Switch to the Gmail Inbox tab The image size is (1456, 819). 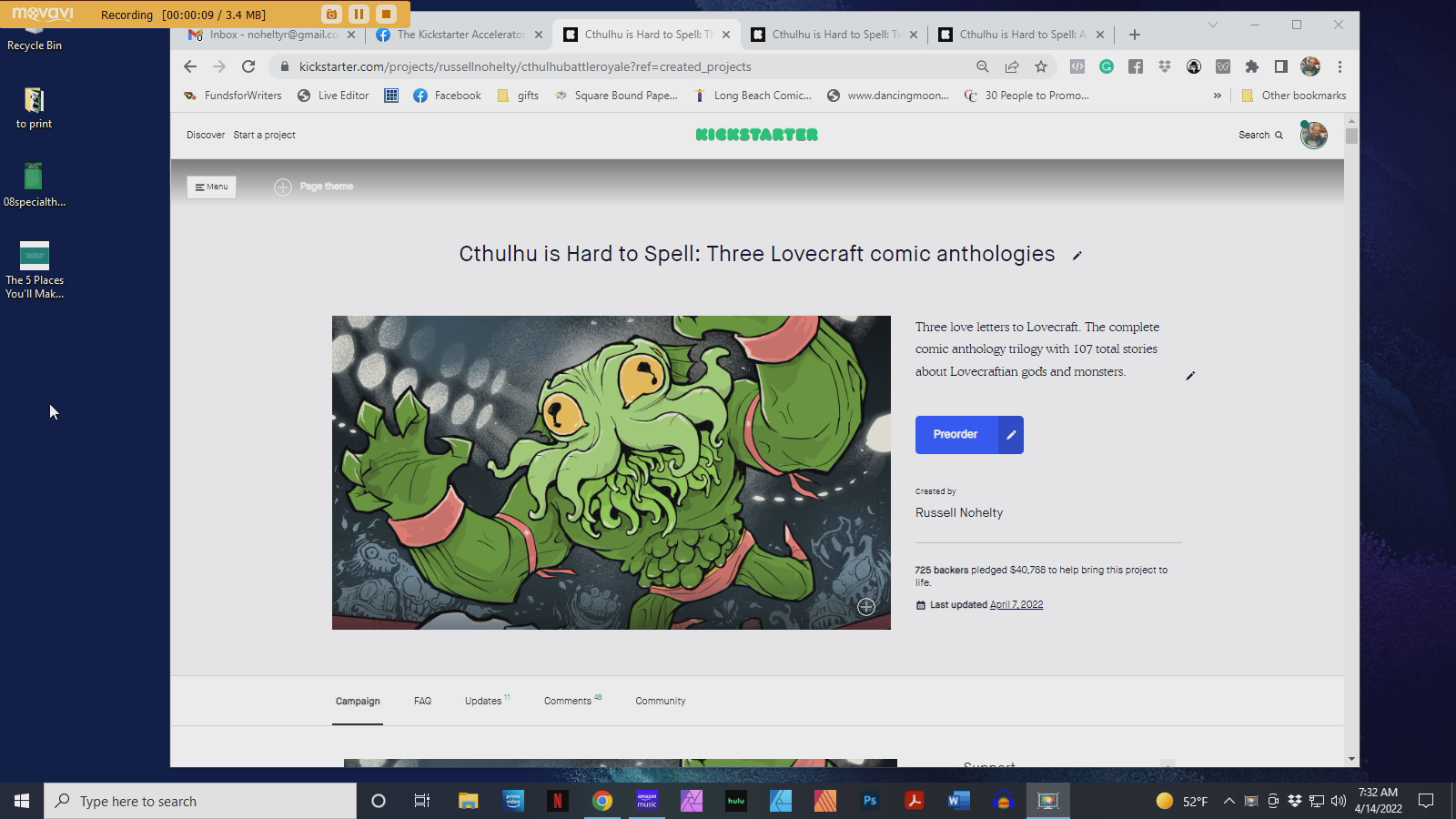(x=264, y=35)
